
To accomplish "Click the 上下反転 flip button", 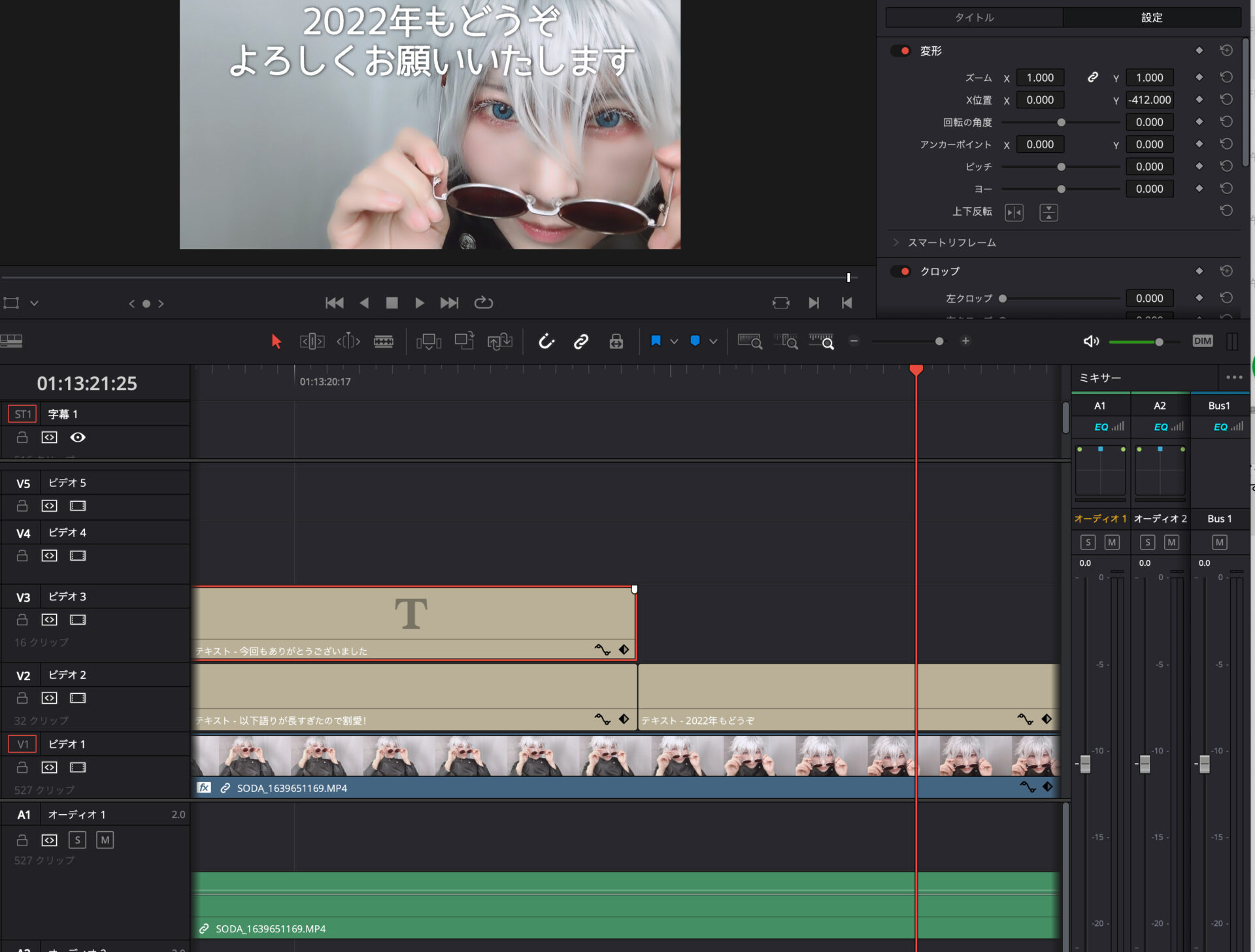I will click(1014, 212).
